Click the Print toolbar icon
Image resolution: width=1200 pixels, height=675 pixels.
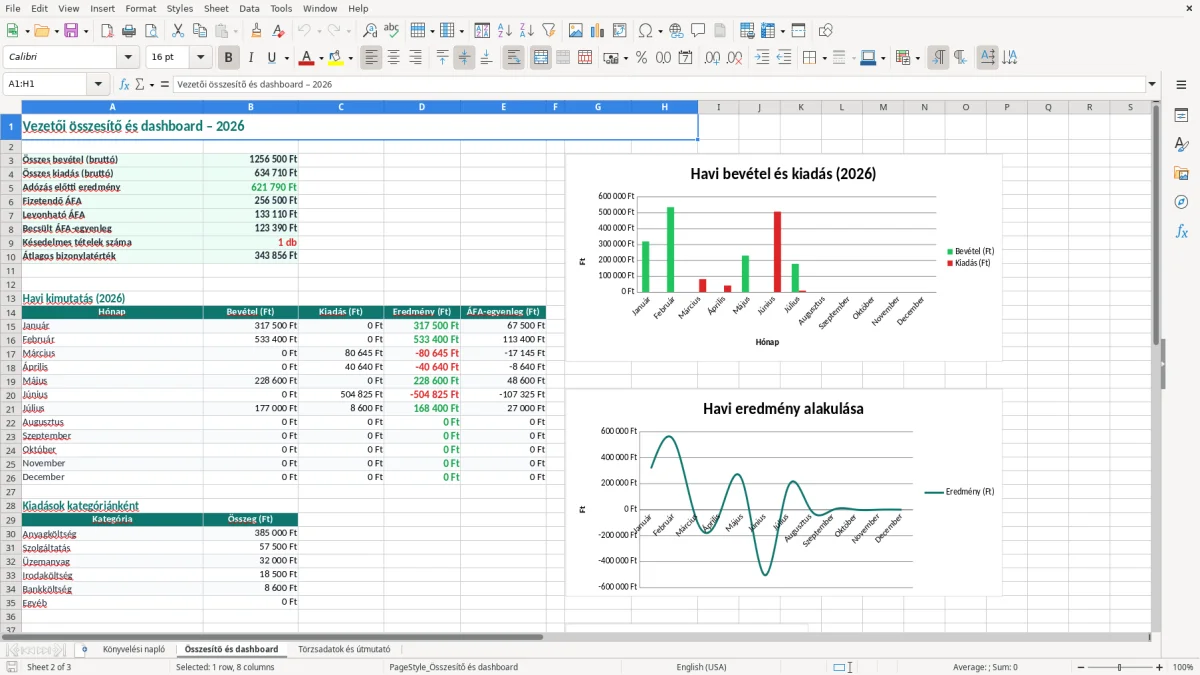pyautogui.click(x=127, y=31)
